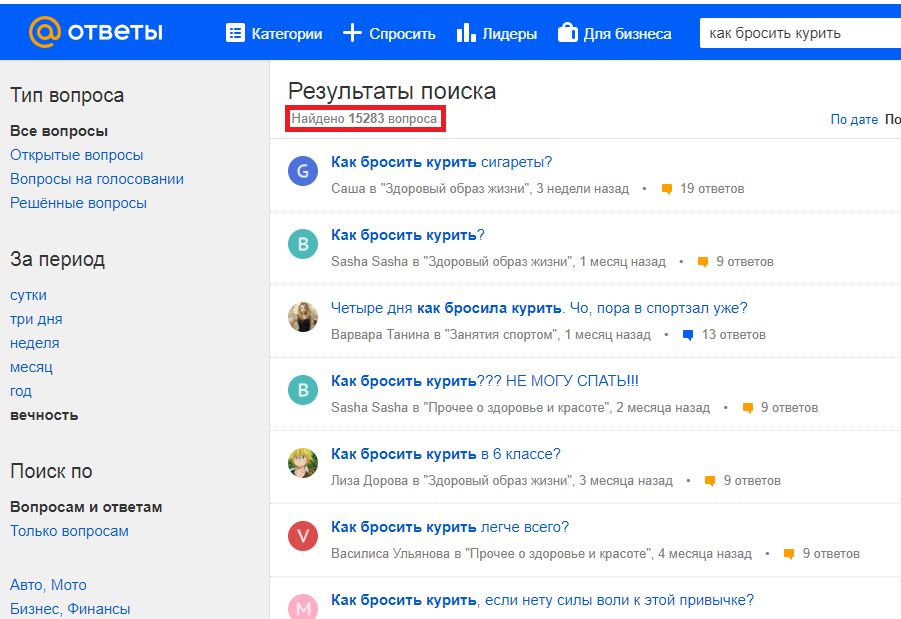Click the search field with 'как бросить курить'
Screen dimensions: 901x619
coord(800,33)
